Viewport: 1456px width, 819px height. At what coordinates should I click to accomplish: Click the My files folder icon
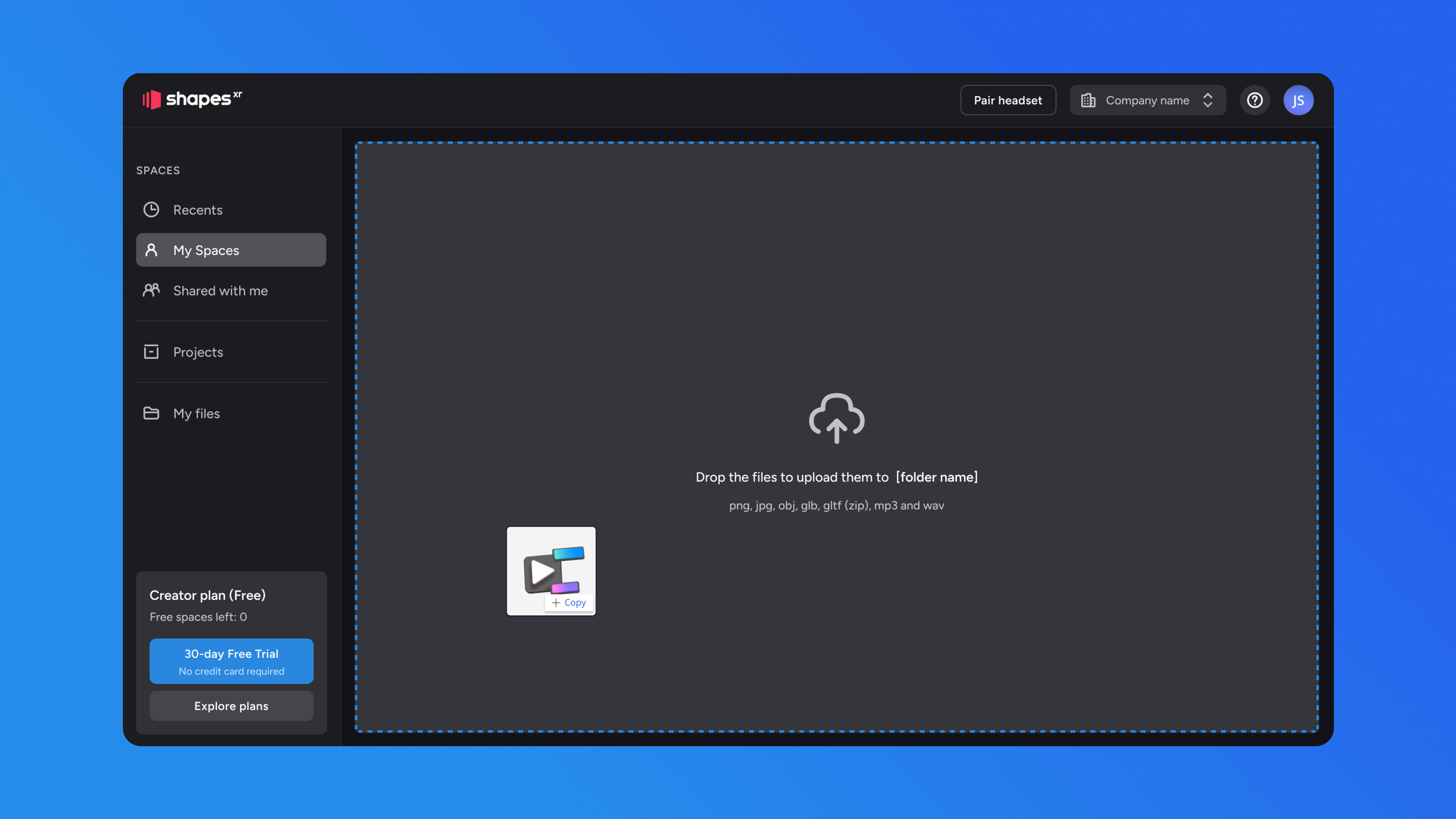151,413
